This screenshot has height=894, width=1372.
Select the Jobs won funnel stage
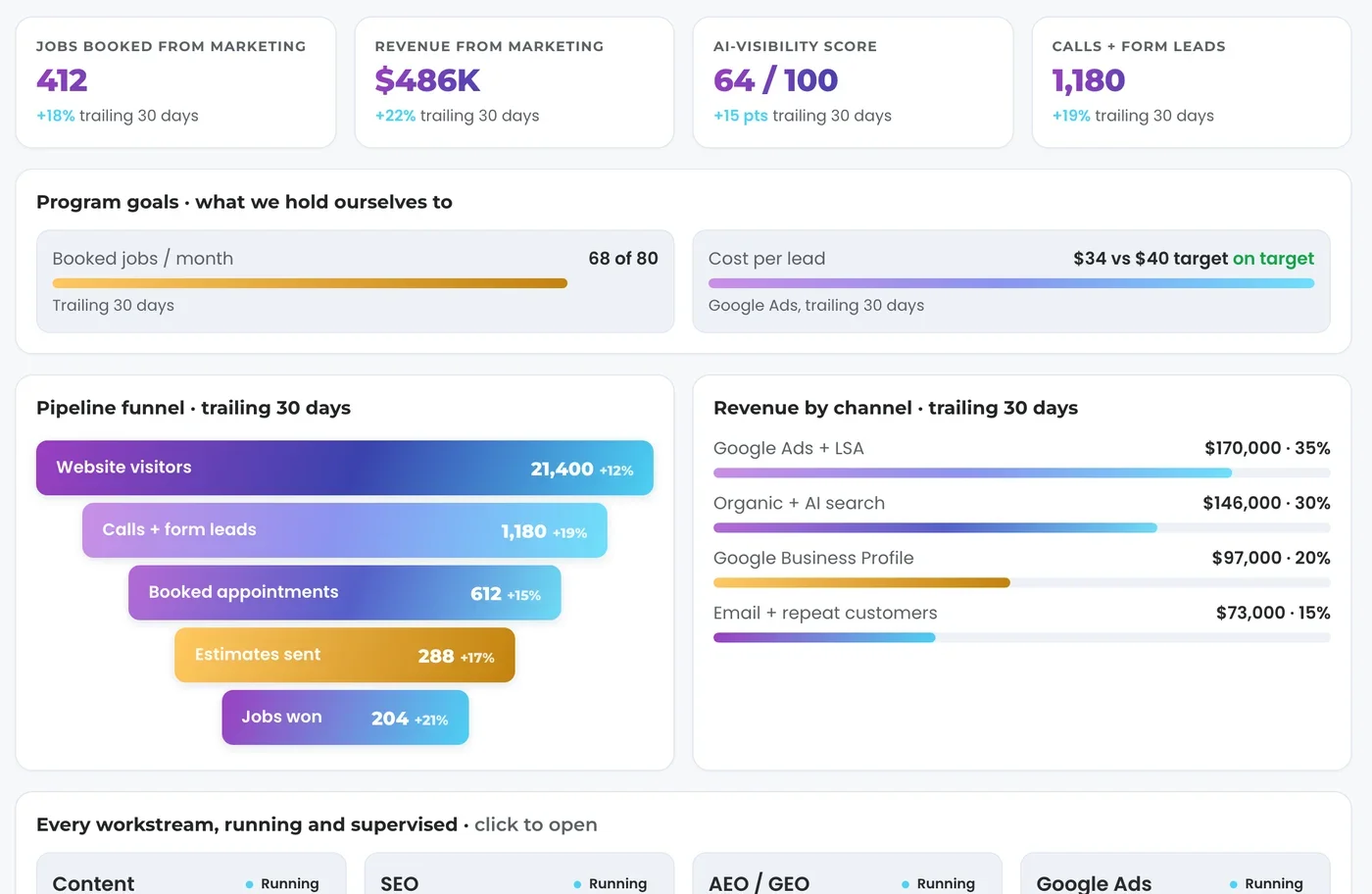tap(345, 718)
